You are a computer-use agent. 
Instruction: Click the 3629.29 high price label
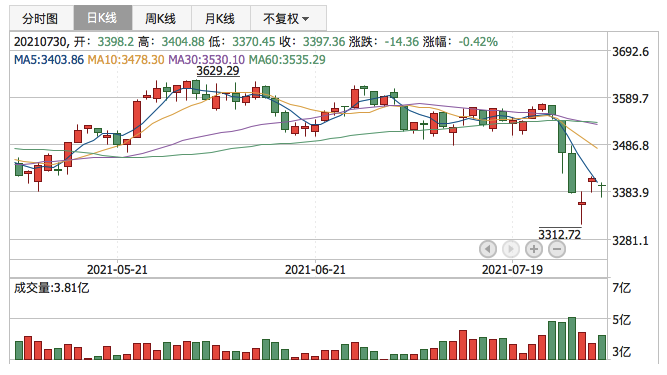218,71
